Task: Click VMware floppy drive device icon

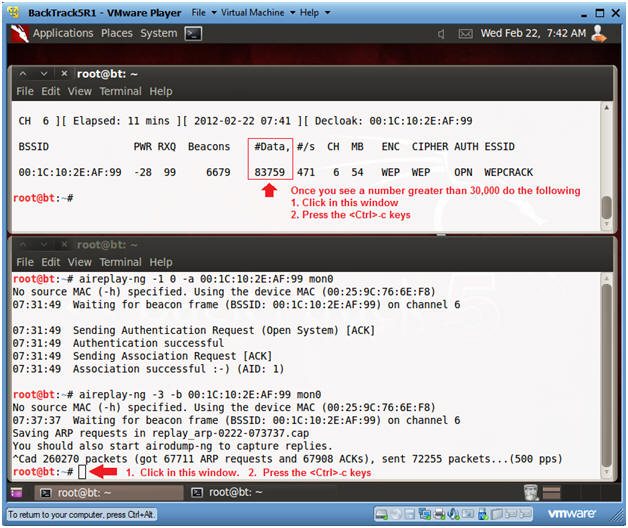Action: pos(409,514)
